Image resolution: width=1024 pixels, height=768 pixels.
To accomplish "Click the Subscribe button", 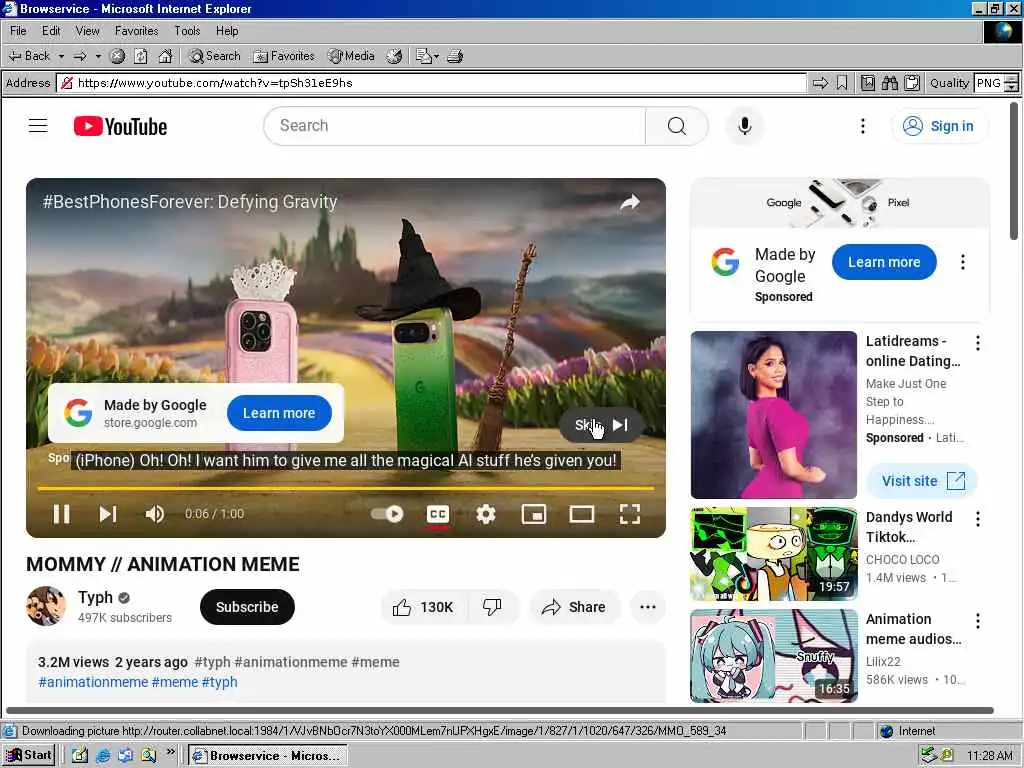I will pos(247,607).
